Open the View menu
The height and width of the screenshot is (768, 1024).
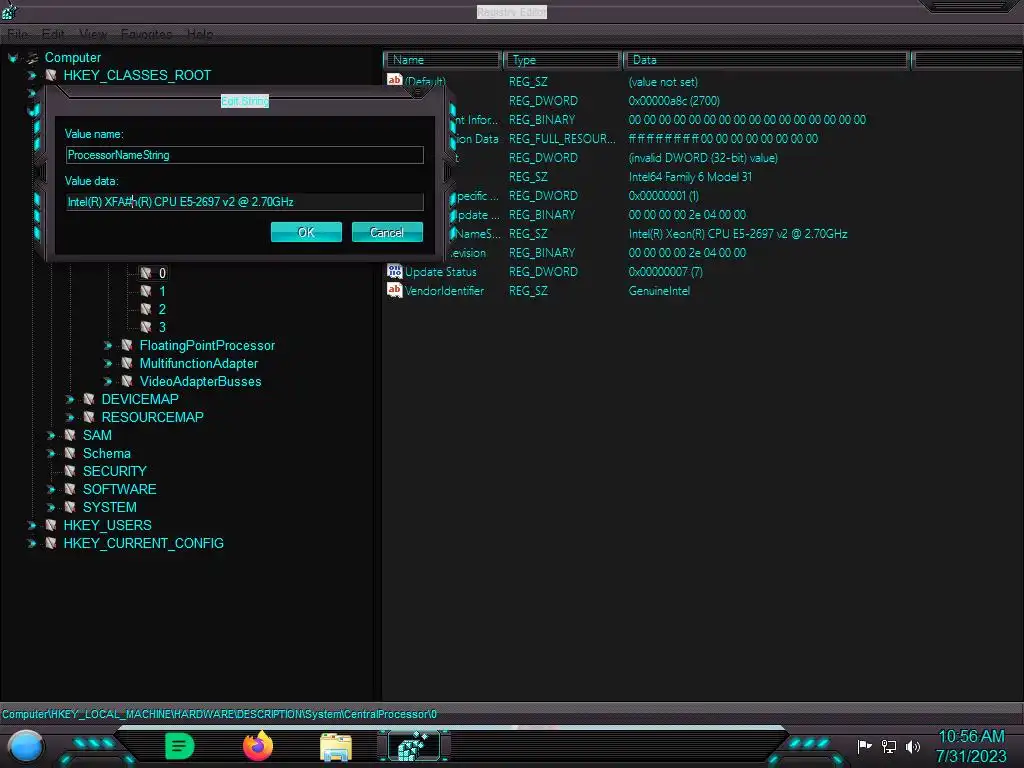pyautogui.click(x=93, y=34)
